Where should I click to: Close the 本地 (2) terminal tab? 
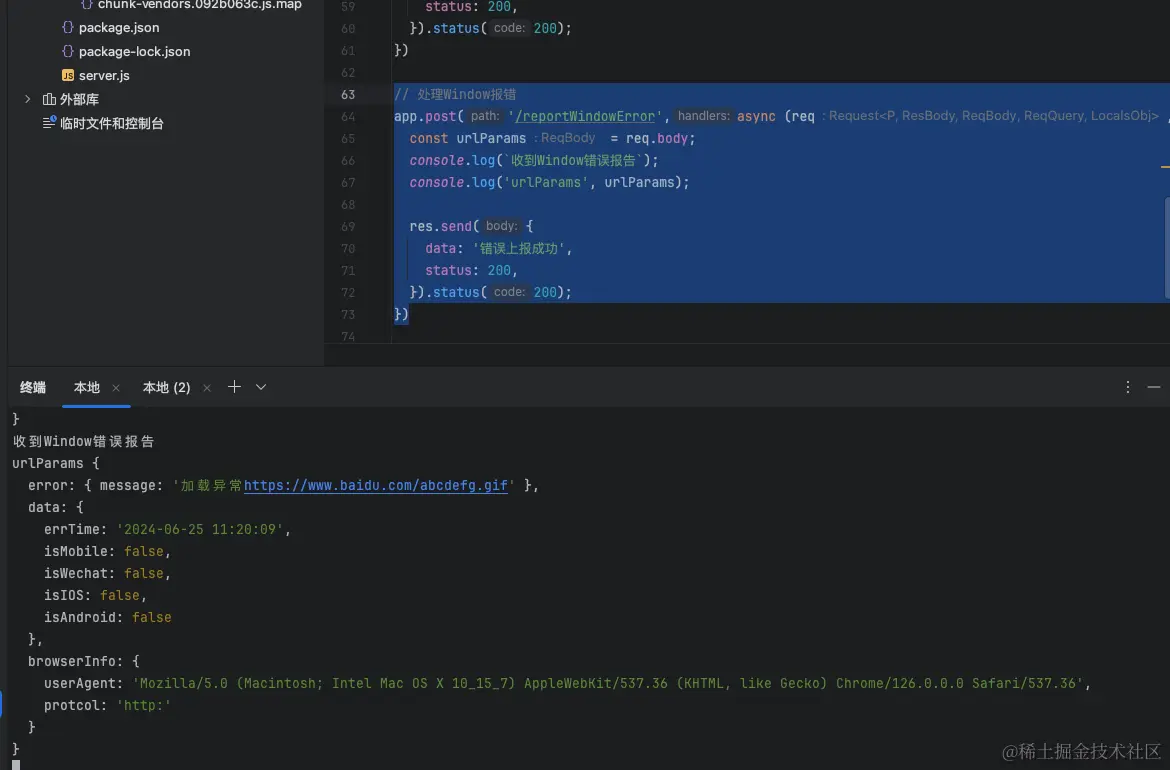[x=207, y=388]
